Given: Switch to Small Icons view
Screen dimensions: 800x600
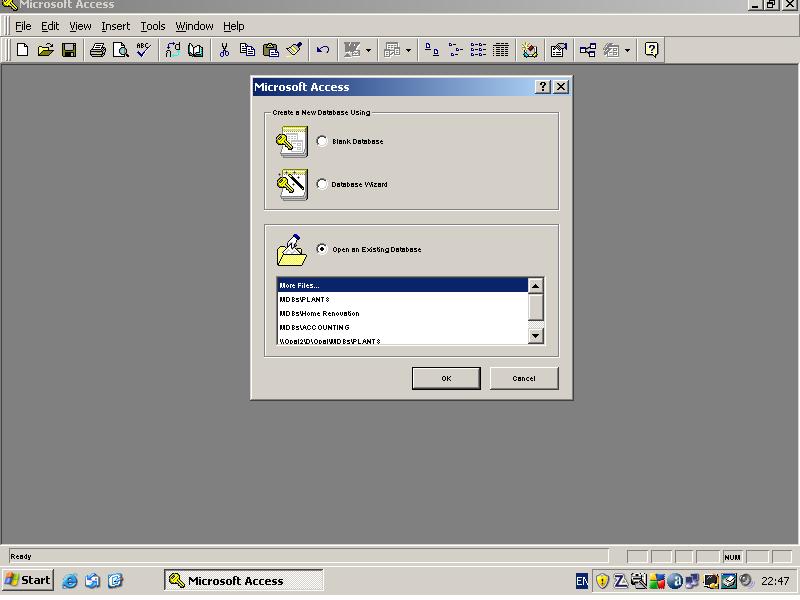Looking at the screenshot, I should click(x=455, y=50).
